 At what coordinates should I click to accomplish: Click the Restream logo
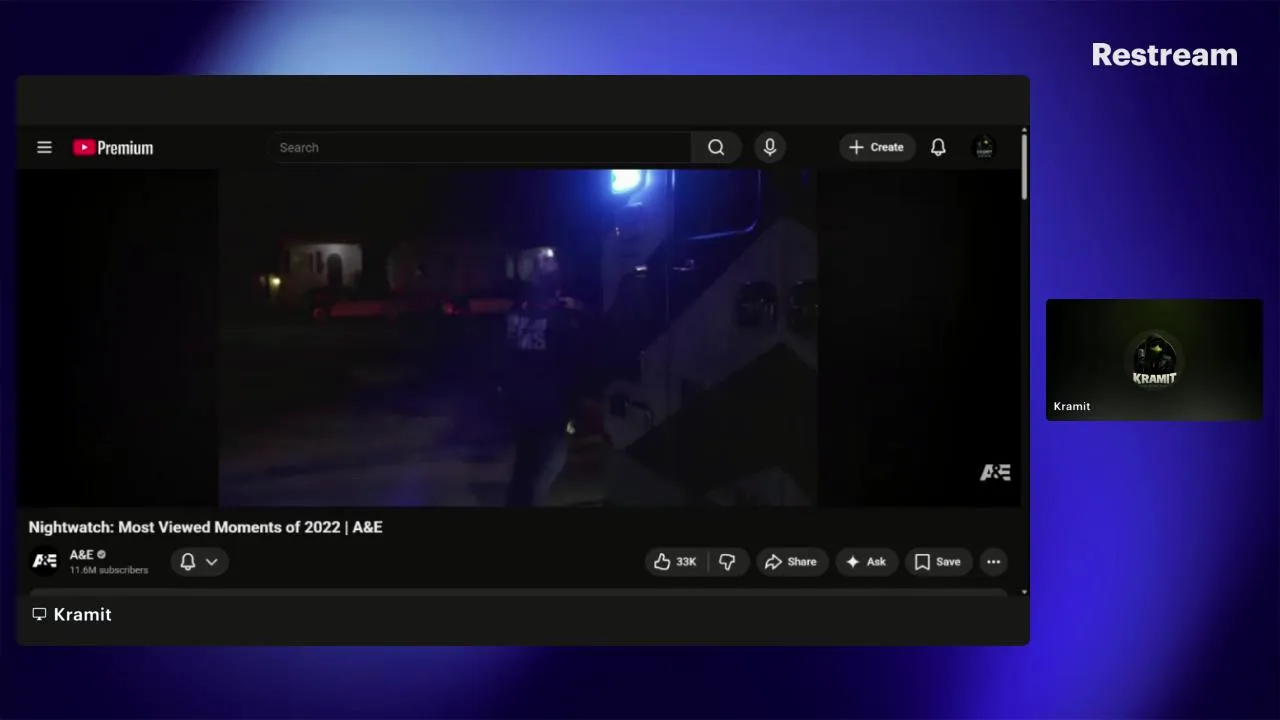tap(1164, 55)
